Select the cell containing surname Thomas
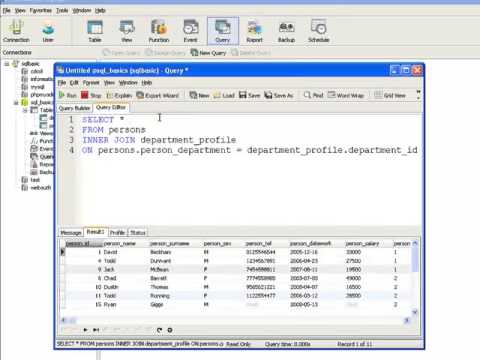This screenshot has height=360, width=480. (176, 287)
